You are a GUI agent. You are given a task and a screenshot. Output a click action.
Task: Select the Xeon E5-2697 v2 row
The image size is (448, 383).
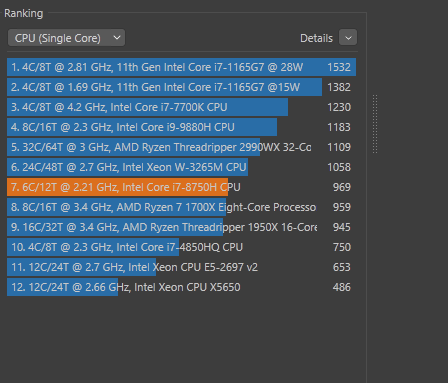click(181, 267)
